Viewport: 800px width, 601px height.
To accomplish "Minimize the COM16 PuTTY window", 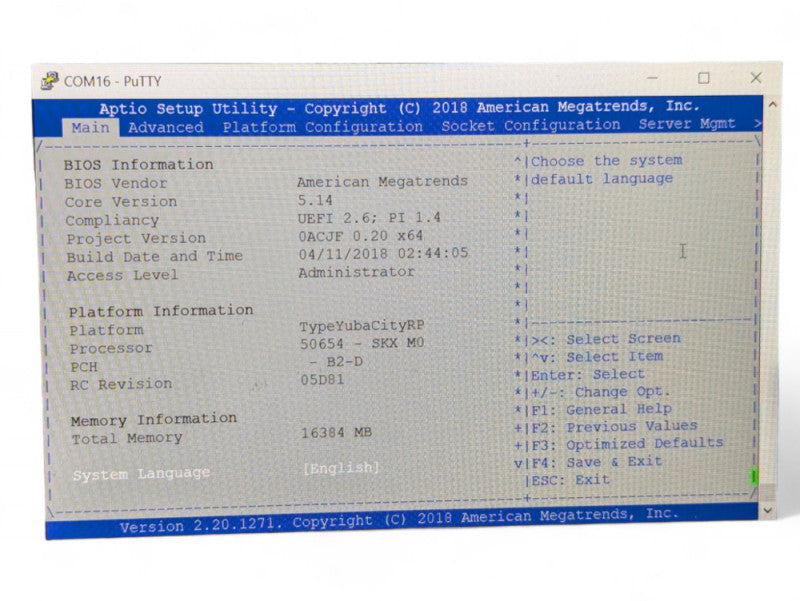I will pos(653,78).
